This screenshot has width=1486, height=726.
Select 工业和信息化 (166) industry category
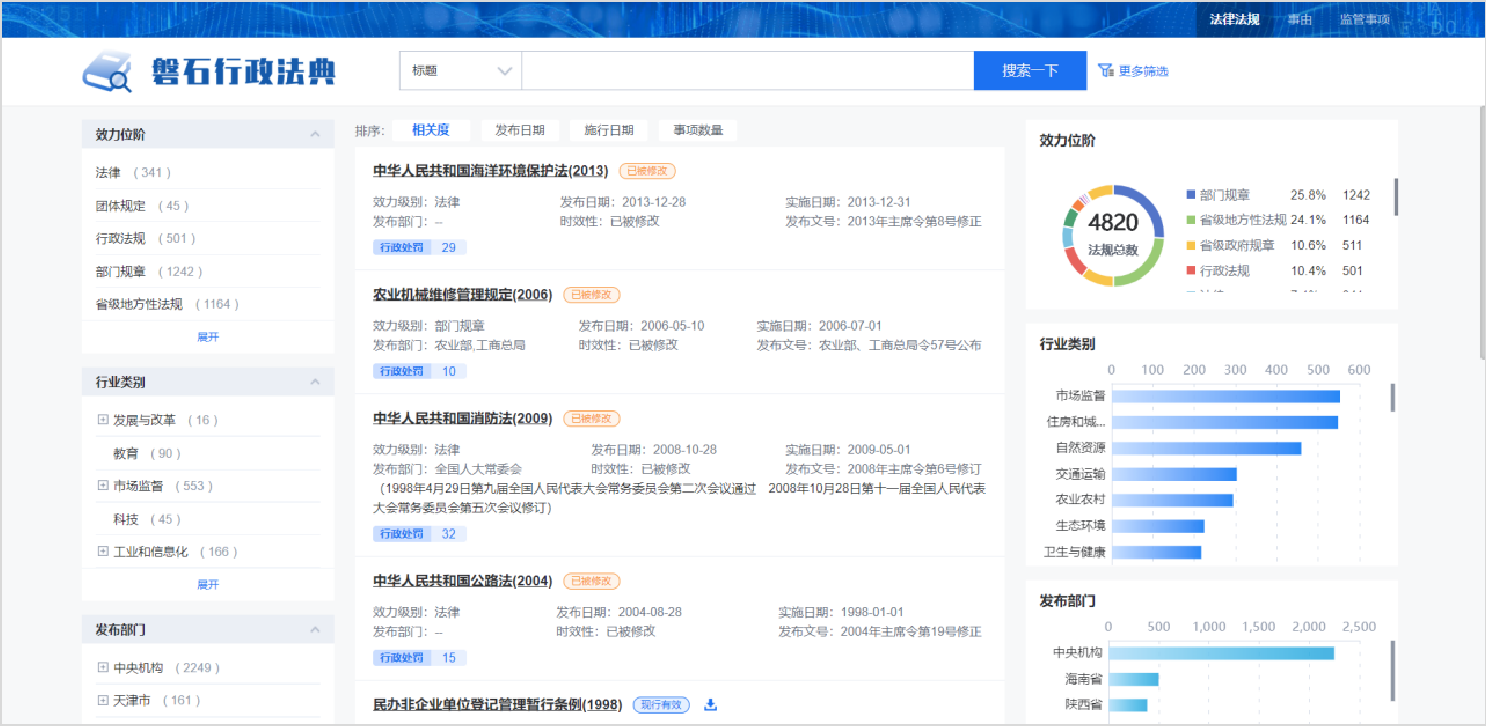[x=175, y=552]
